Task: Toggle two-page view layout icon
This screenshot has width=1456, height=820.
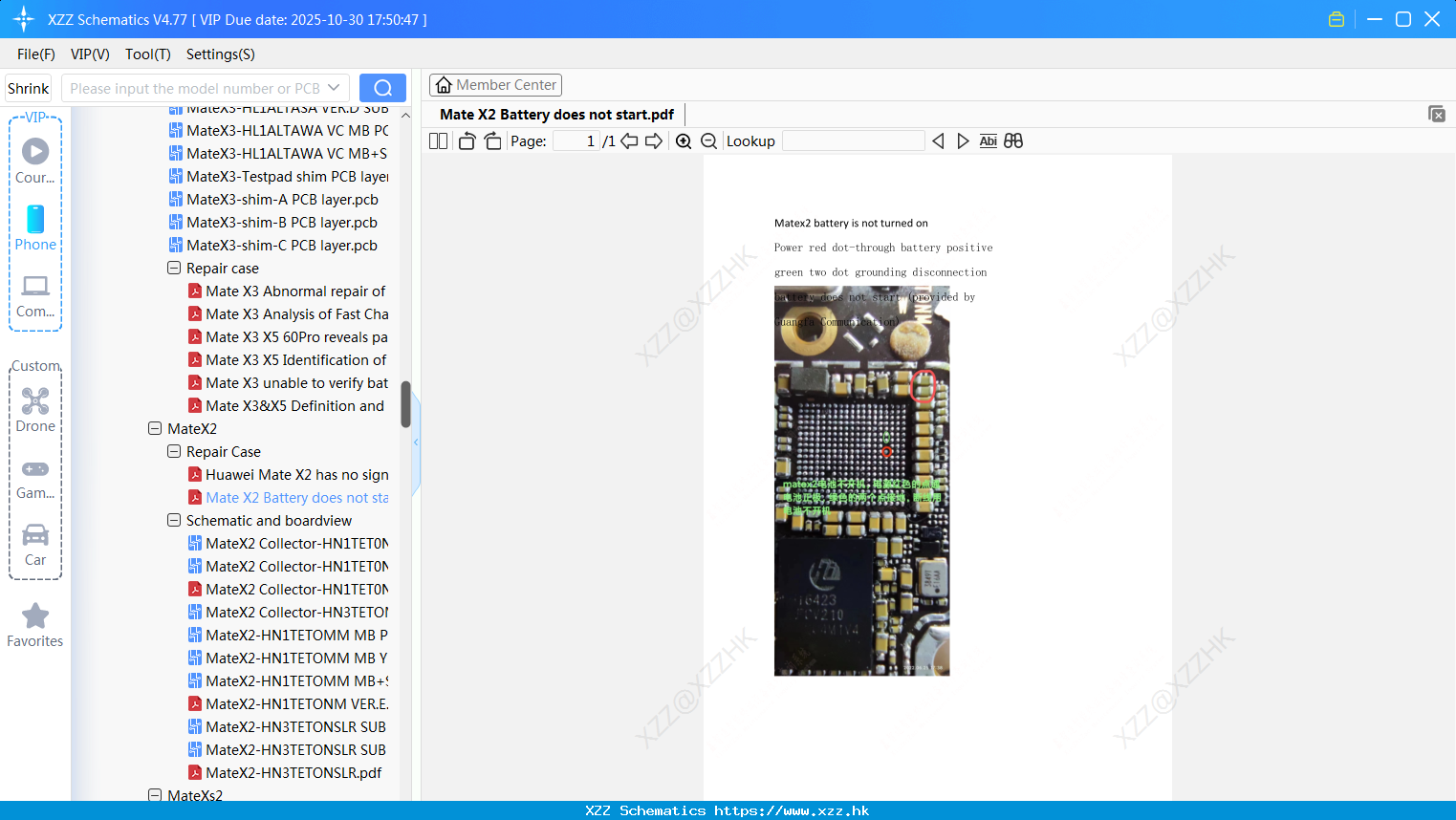Action: [439, 141]
